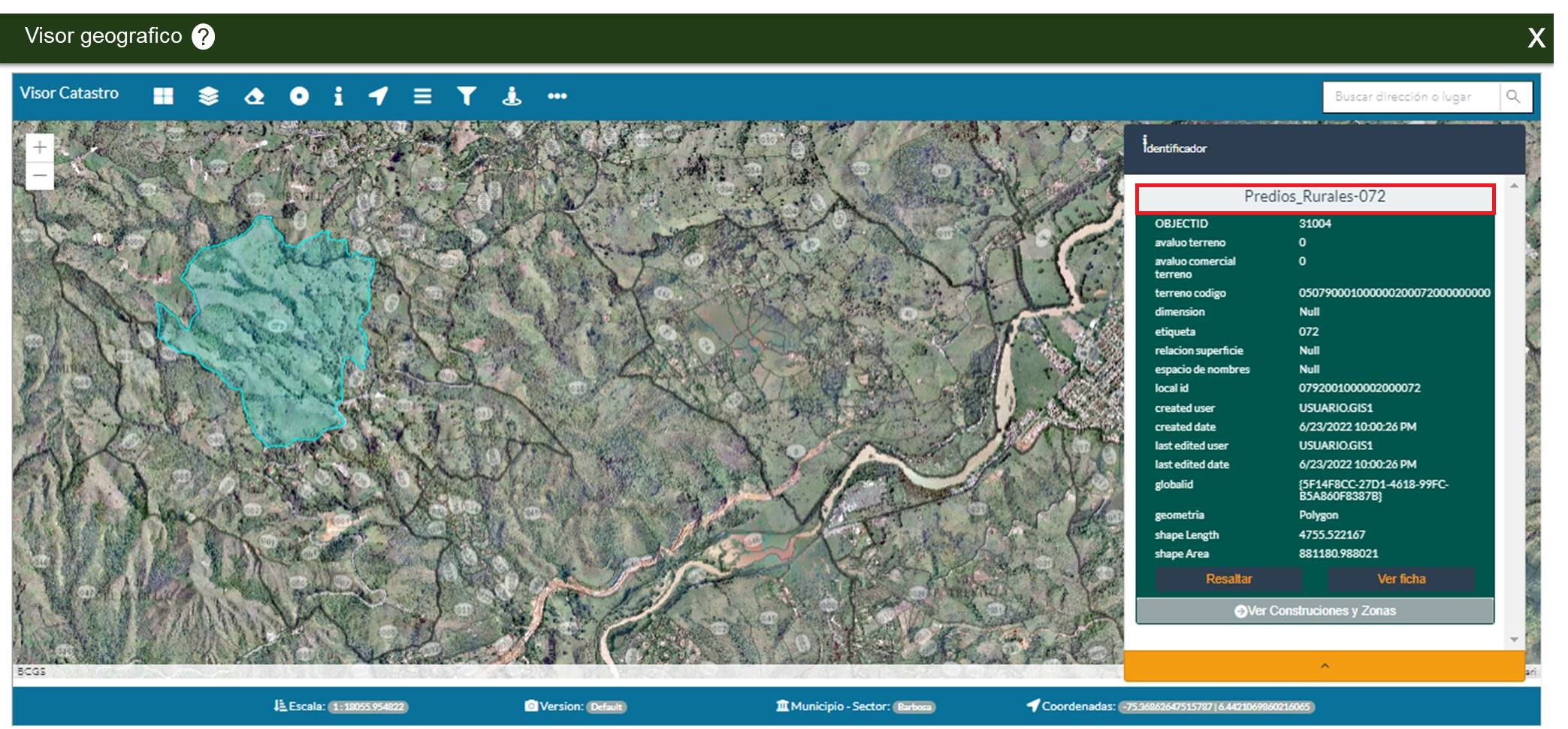The image size is (1568, 729).
Task: Zoom out of the map
Action: (40, 176)
